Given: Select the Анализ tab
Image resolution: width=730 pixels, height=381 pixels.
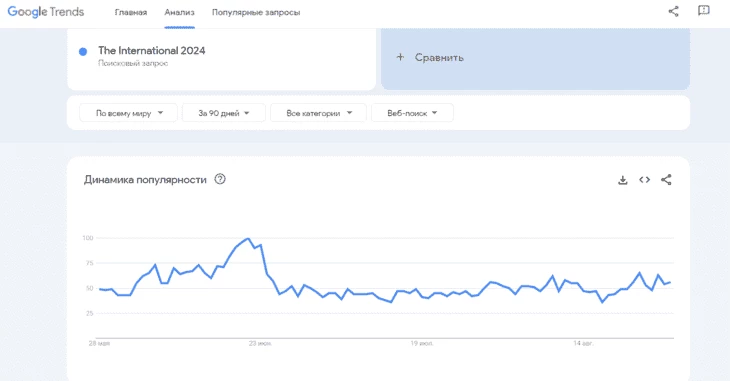Looking at the screenshot, I should click(179, 13).
